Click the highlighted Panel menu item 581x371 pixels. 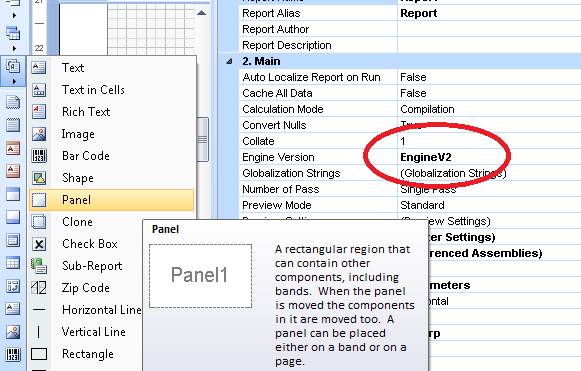tap(112, 200)
